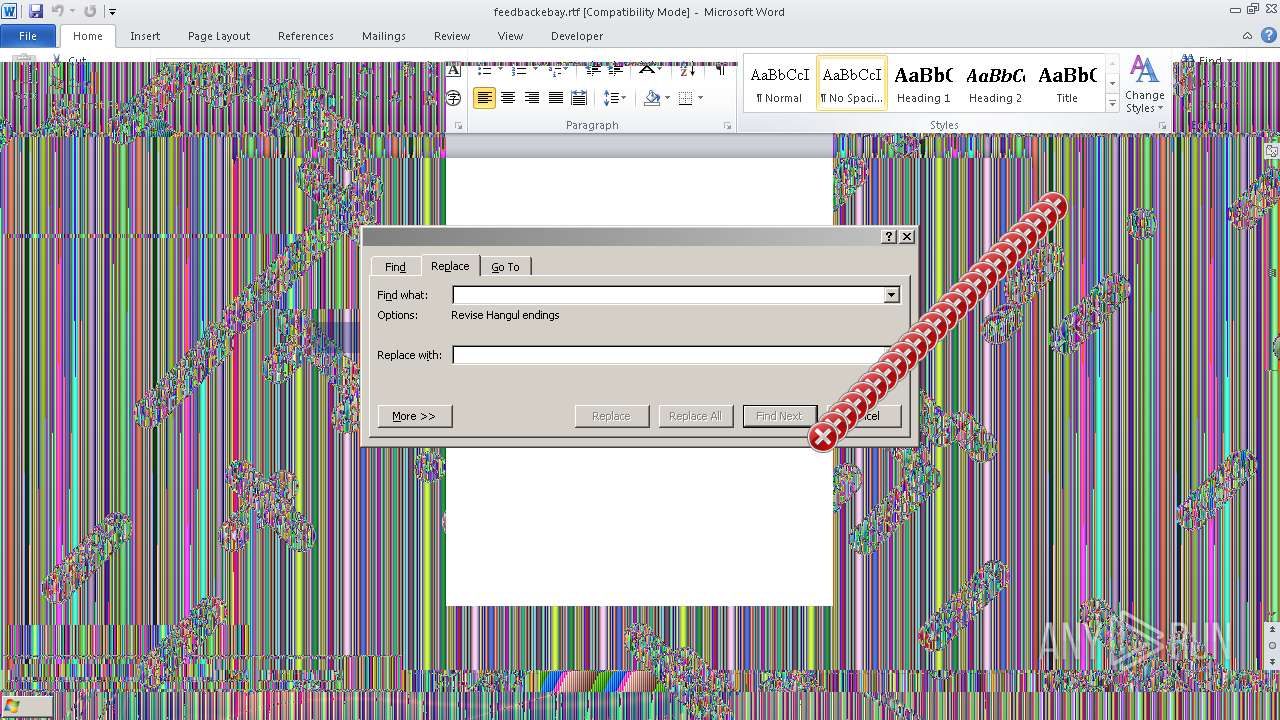The image size is (1280, 720).
Task: Click the Multilevel List icon
Action: pyautogui.click(x=555, y=70)
